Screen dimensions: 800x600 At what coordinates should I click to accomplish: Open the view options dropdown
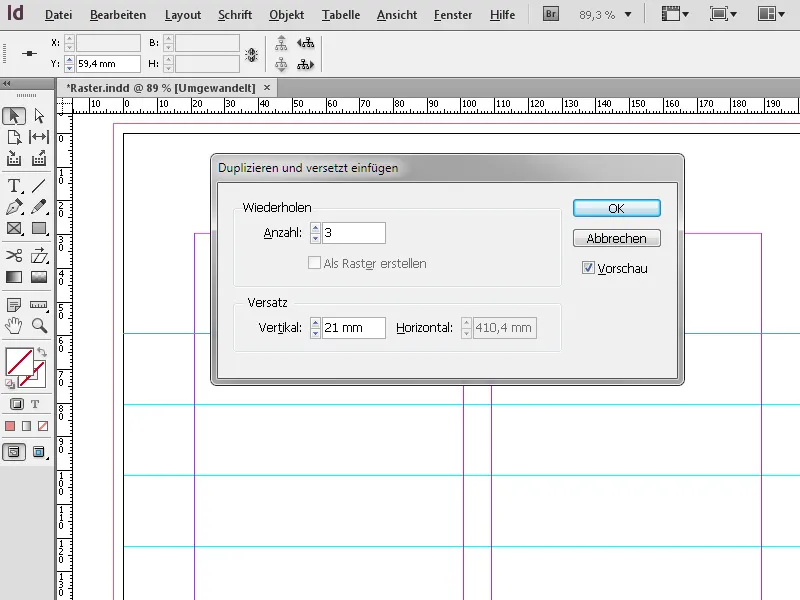click(x=674, y=14)
